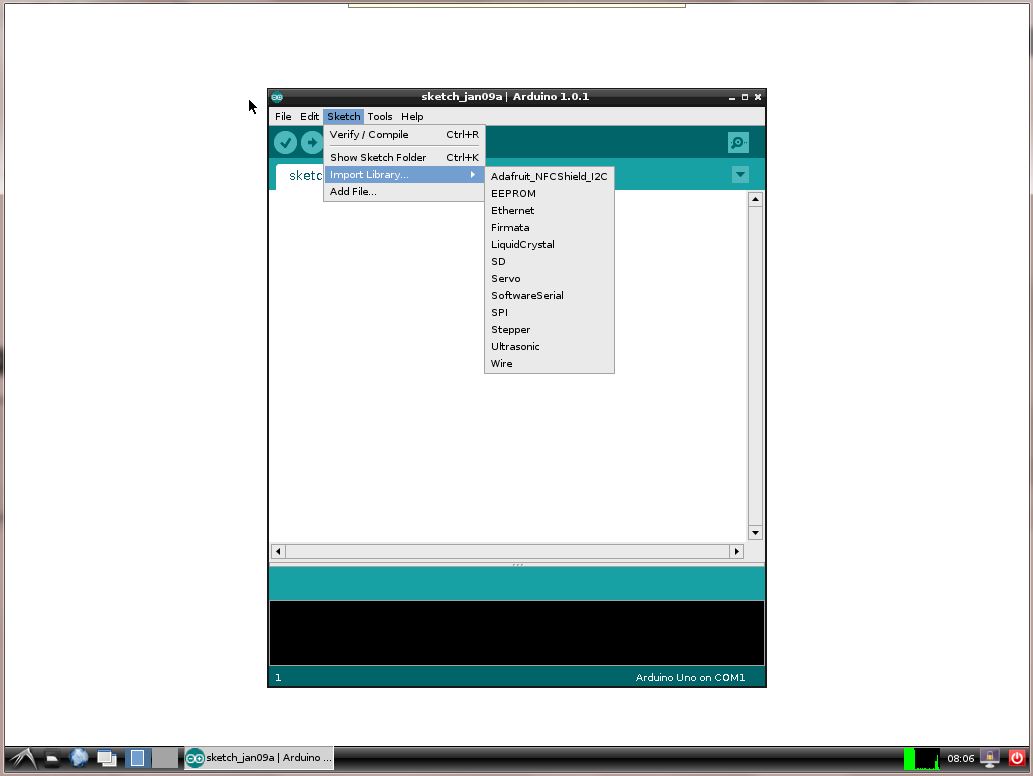Import the LiquidCrystal library

[x=549, y=244]
